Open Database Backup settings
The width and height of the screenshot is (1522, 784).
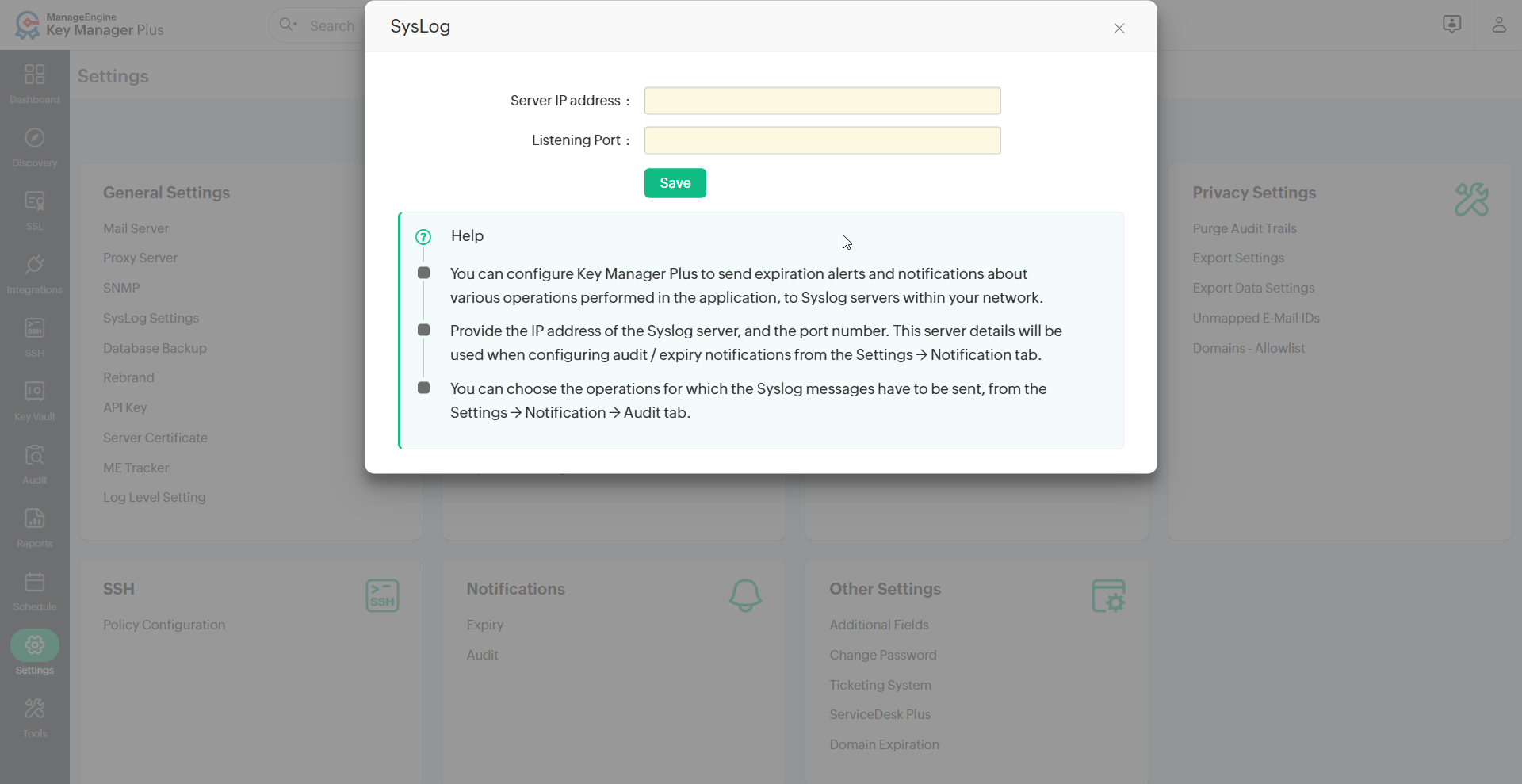155,348
